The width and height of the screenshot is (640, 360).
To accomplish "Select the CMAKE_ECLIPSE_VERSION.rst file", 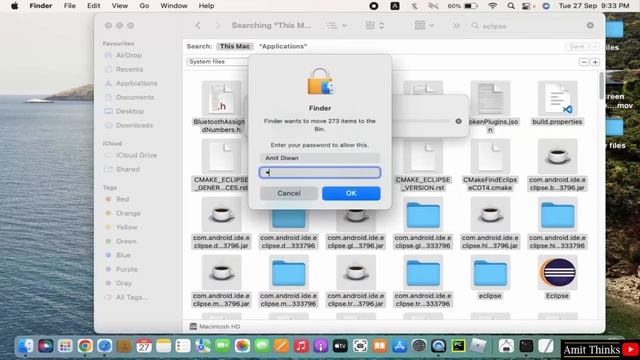I will coord(423,157).
